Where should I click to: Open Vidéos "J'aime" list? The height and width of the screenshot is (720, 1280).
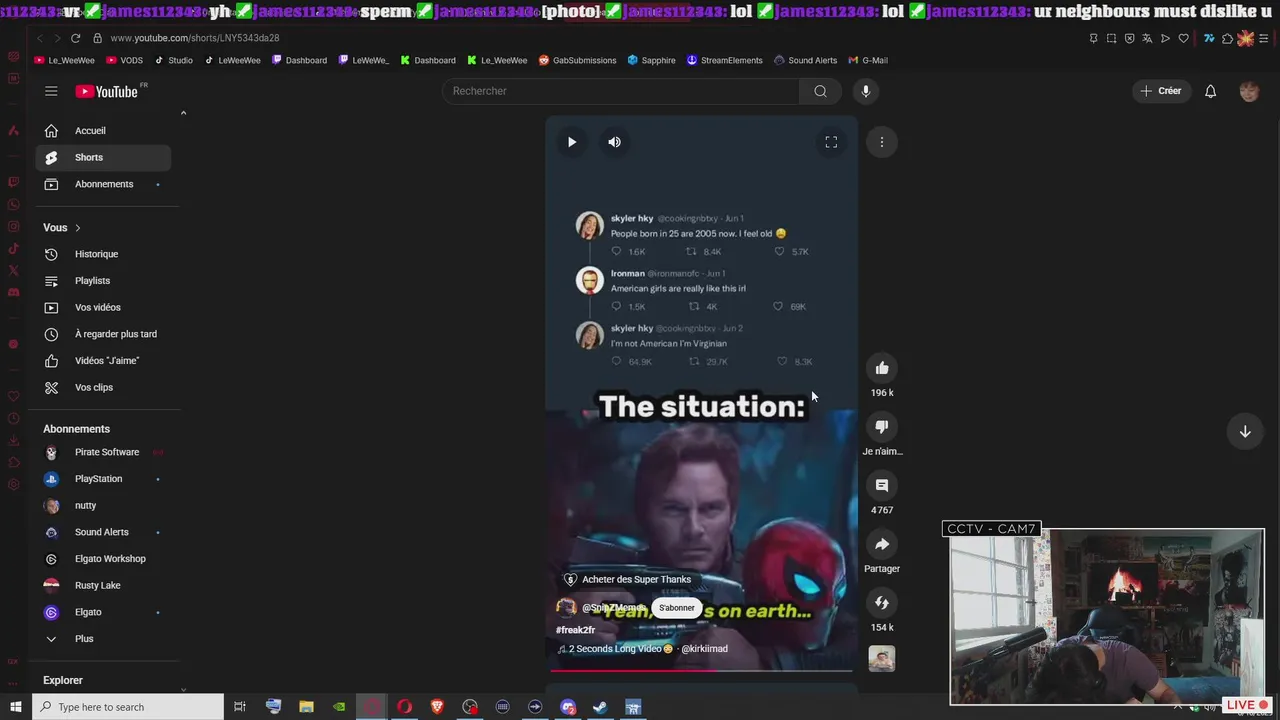point(103,361)
